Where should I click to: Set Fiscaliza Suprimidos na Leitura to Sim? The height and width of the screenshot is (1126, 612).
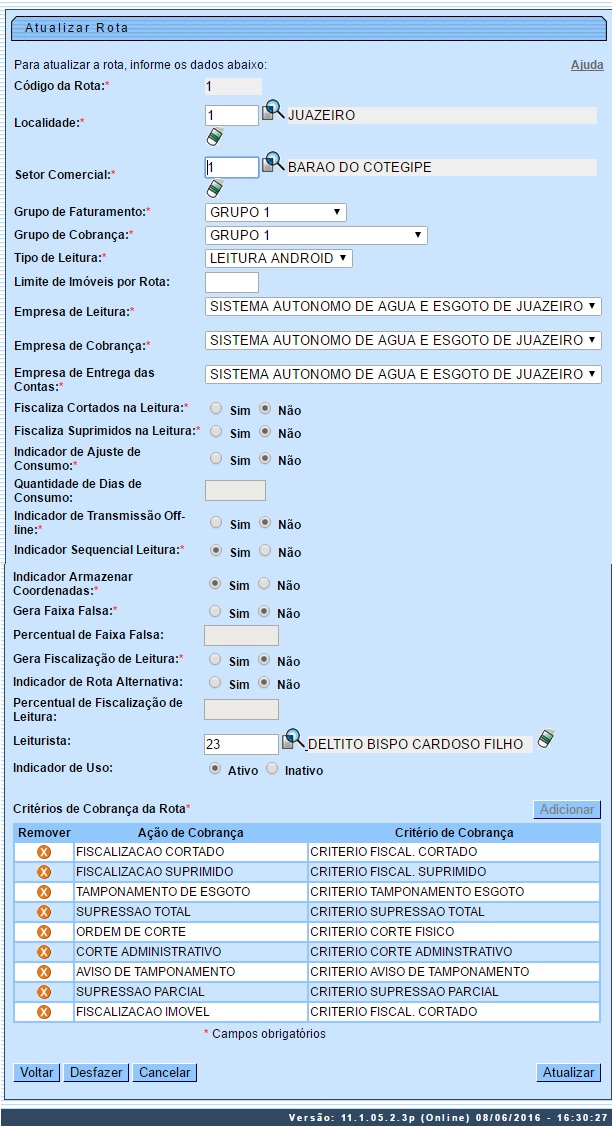[215, 432]
